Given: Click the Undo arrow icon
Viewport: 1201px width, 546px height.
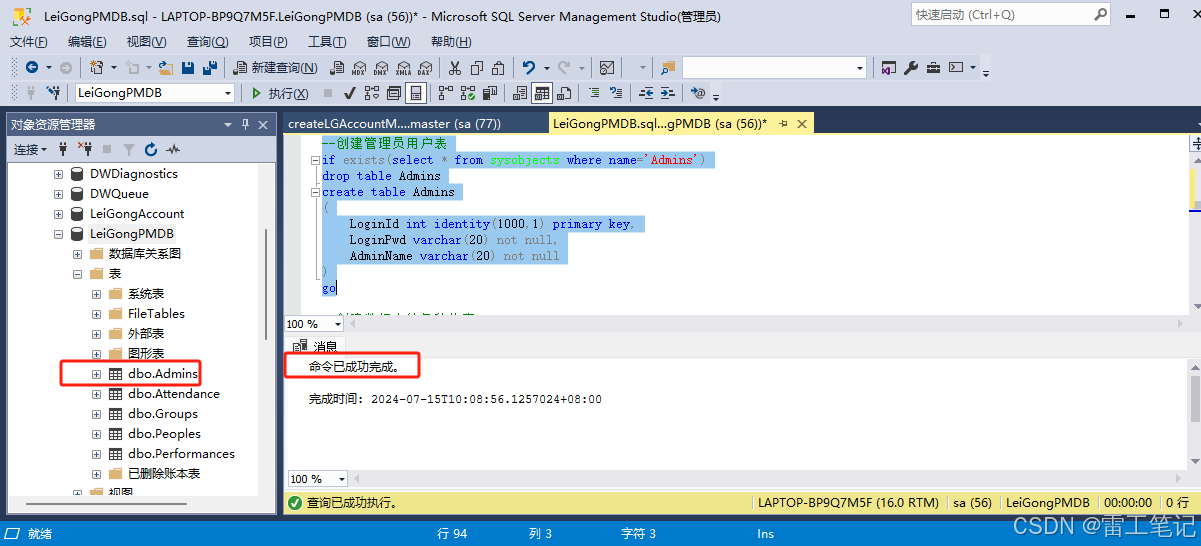Looking at the screenshot, I should 529,68.
